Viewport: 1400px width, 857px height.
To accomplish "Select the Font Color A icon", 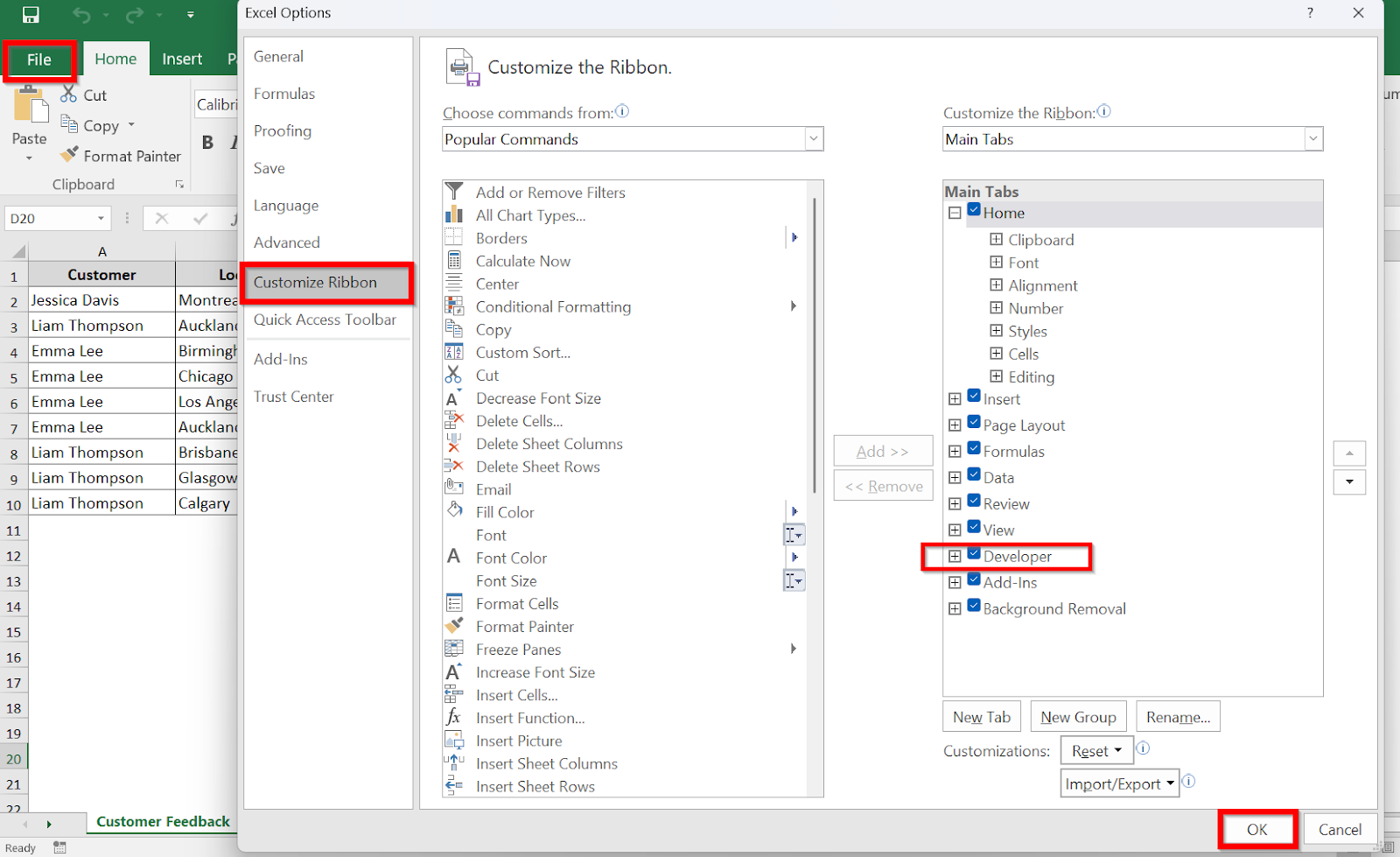I will pos(454,557).
